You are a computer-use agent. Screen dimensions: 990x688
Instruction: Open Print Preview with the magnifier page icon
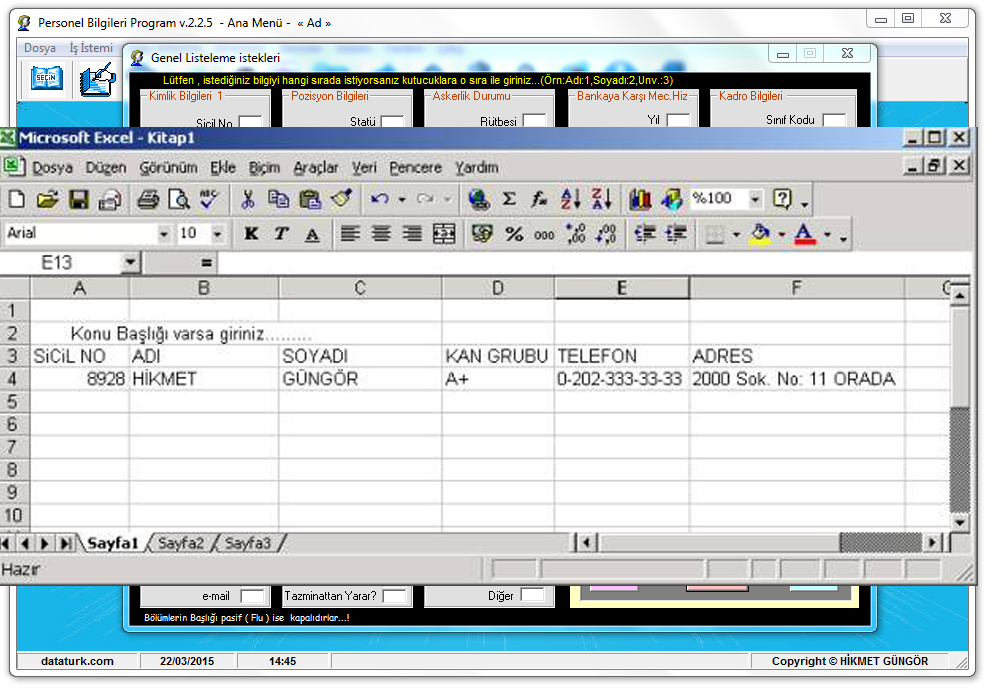[x=179, y=199]
